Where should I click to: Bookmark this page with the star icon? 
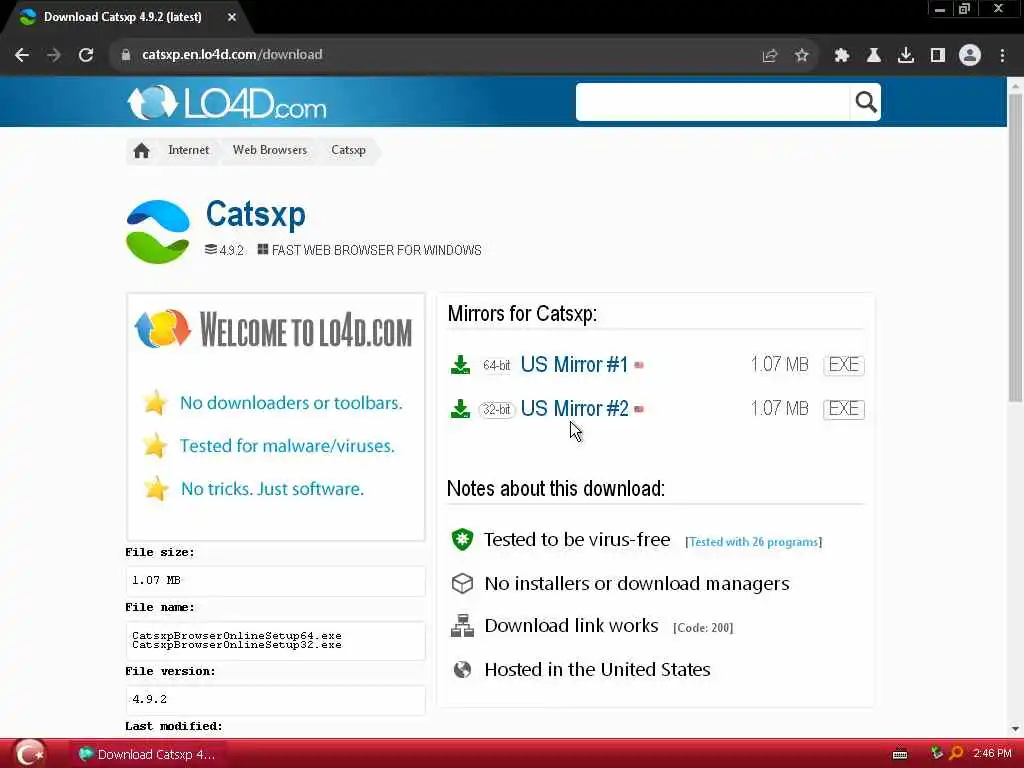[x=802, y=56]
